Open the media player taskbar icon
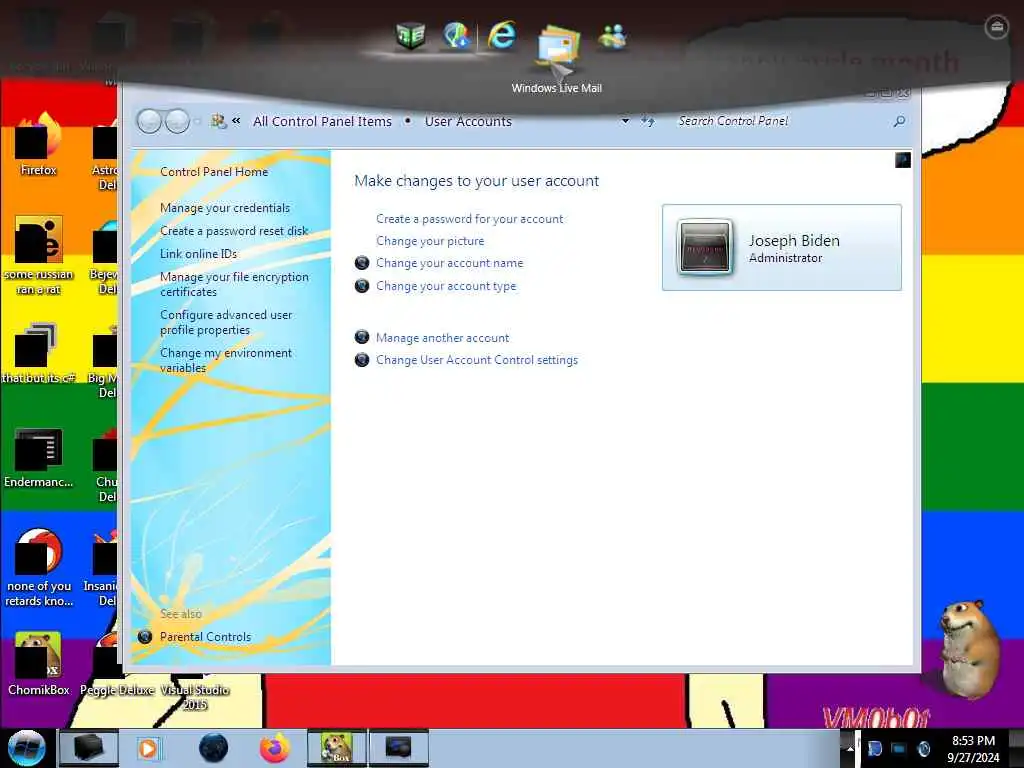Viewport: 1024px width, 768px height. 148,748
